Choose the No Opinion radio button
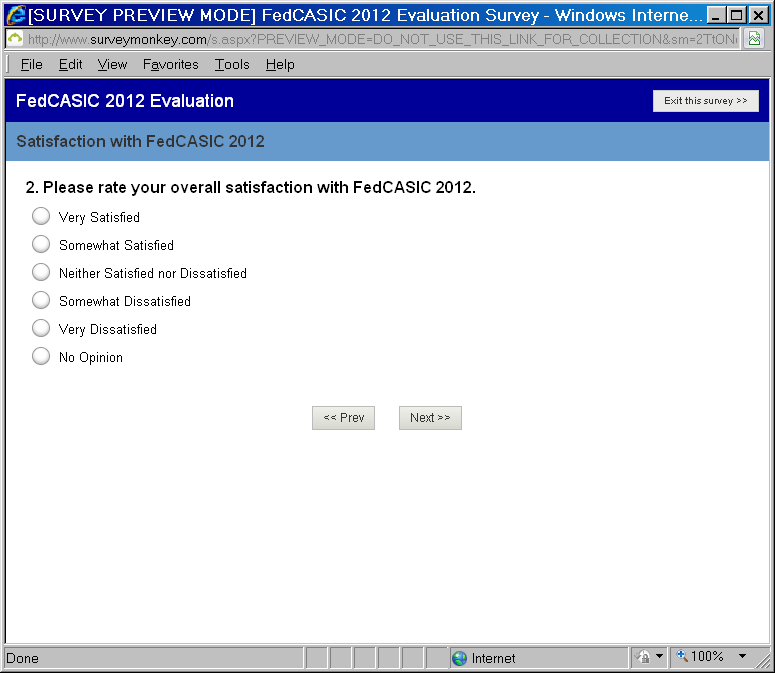This screenshot has height=673, width=775. (41, 356)
